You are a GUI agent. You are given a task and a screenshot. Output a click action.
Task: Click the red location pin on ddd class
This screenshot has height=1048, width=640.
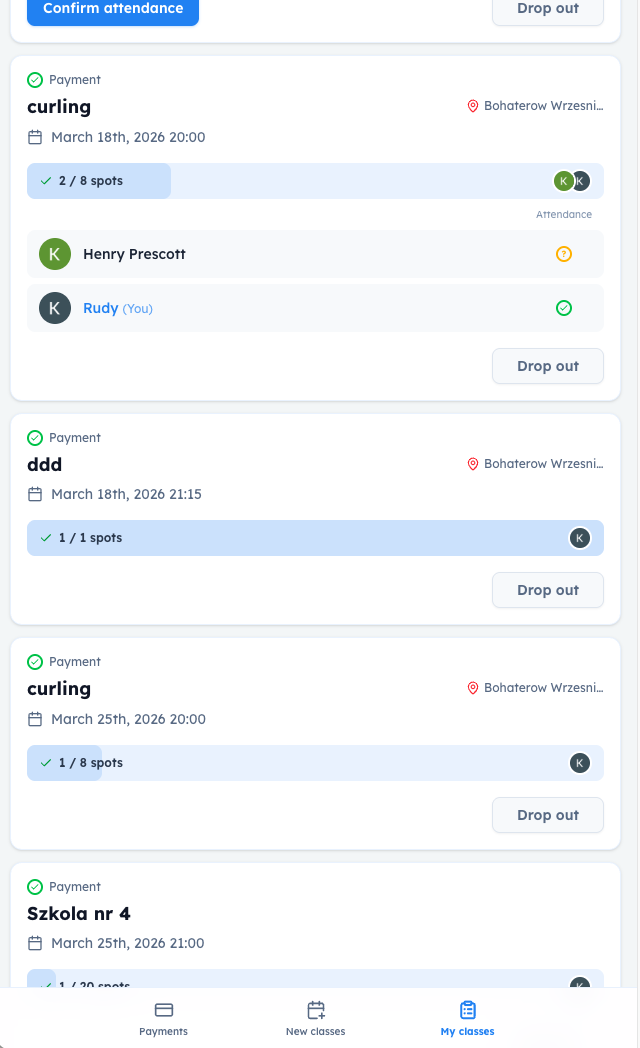coord(473,464)
